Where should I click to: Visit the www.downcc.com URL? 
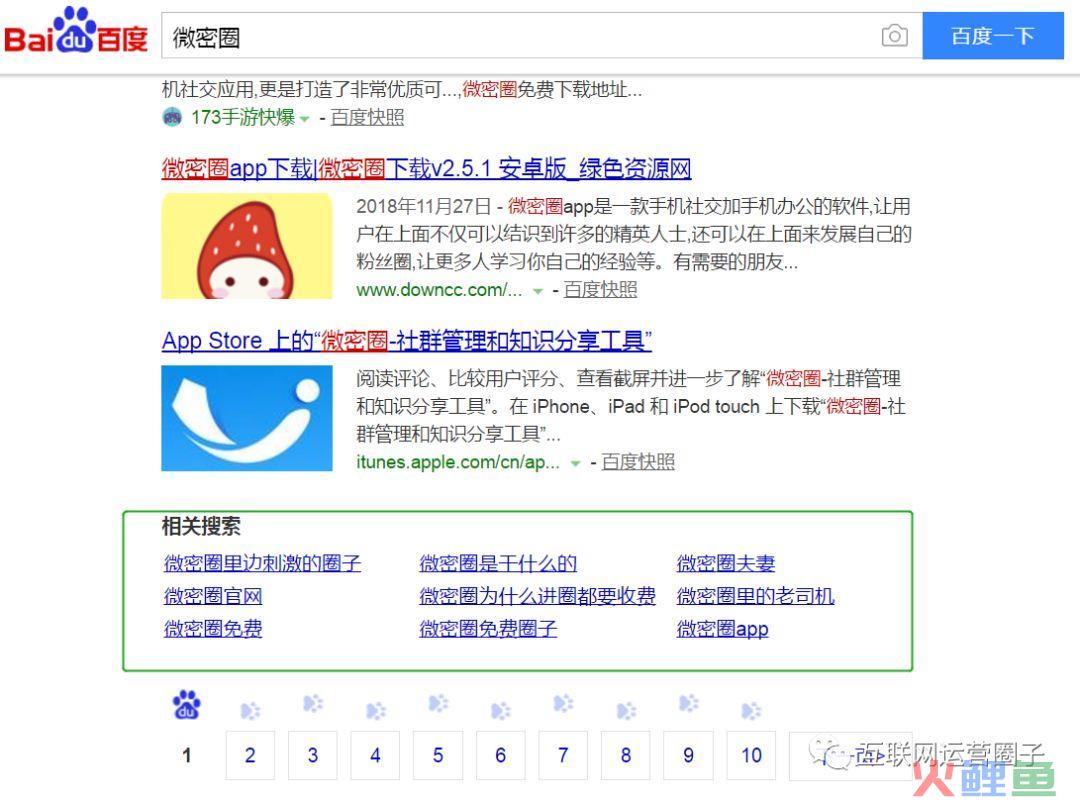click(439, 289)
